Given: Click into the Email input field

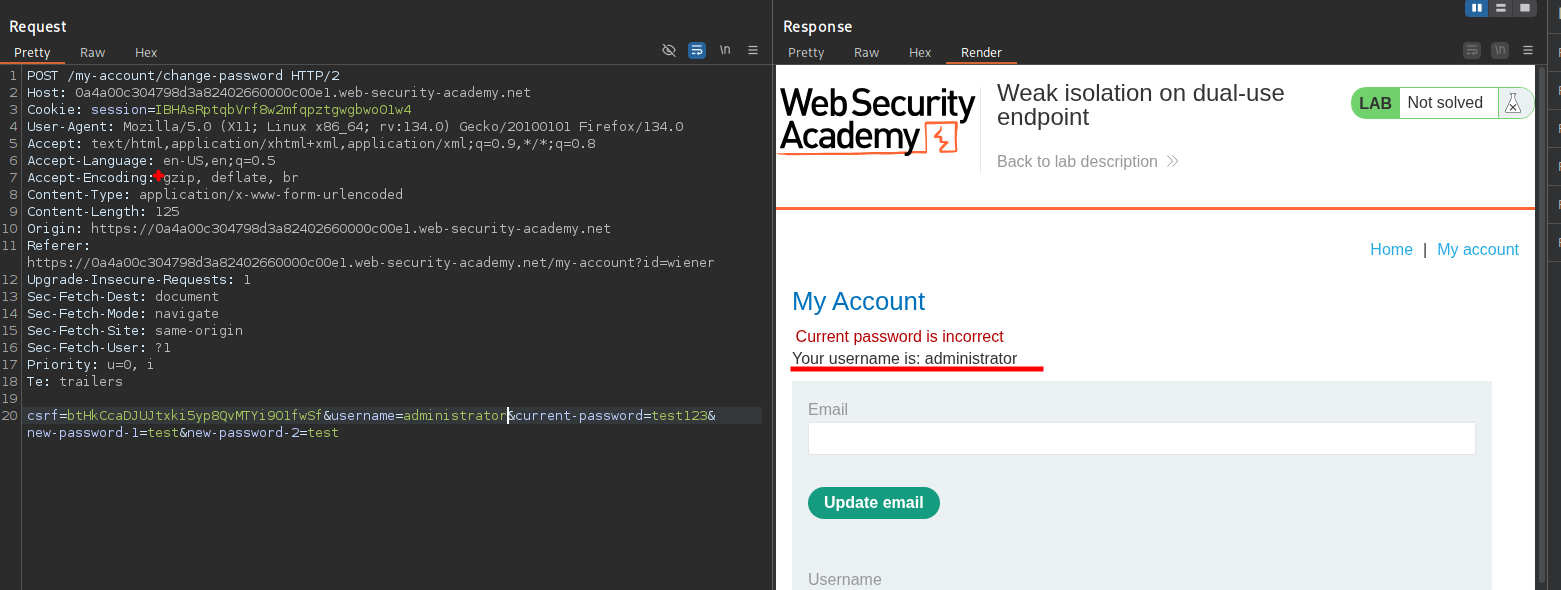Looking at the screenshot, I should [1141, 438].
